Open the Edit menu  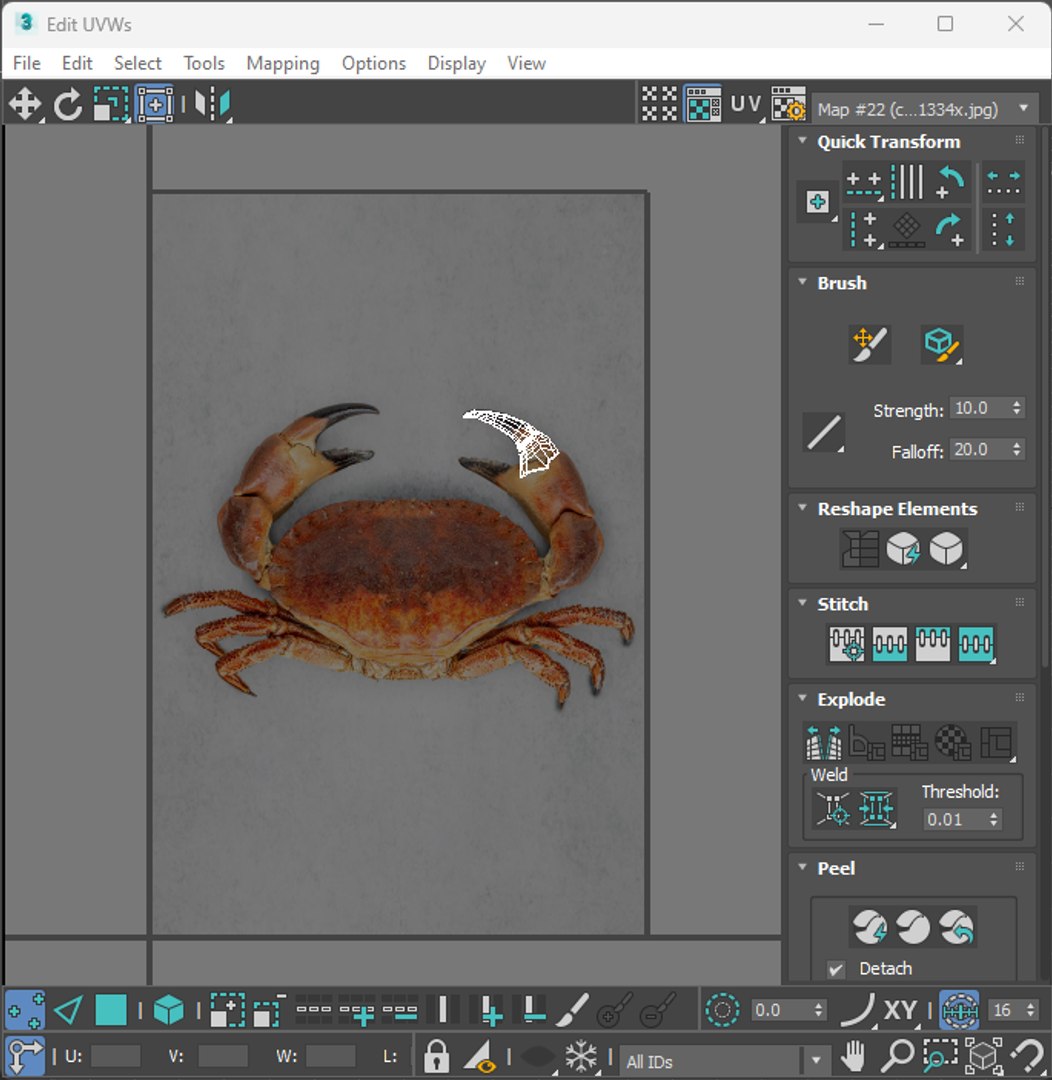click(x=77, y=63)
